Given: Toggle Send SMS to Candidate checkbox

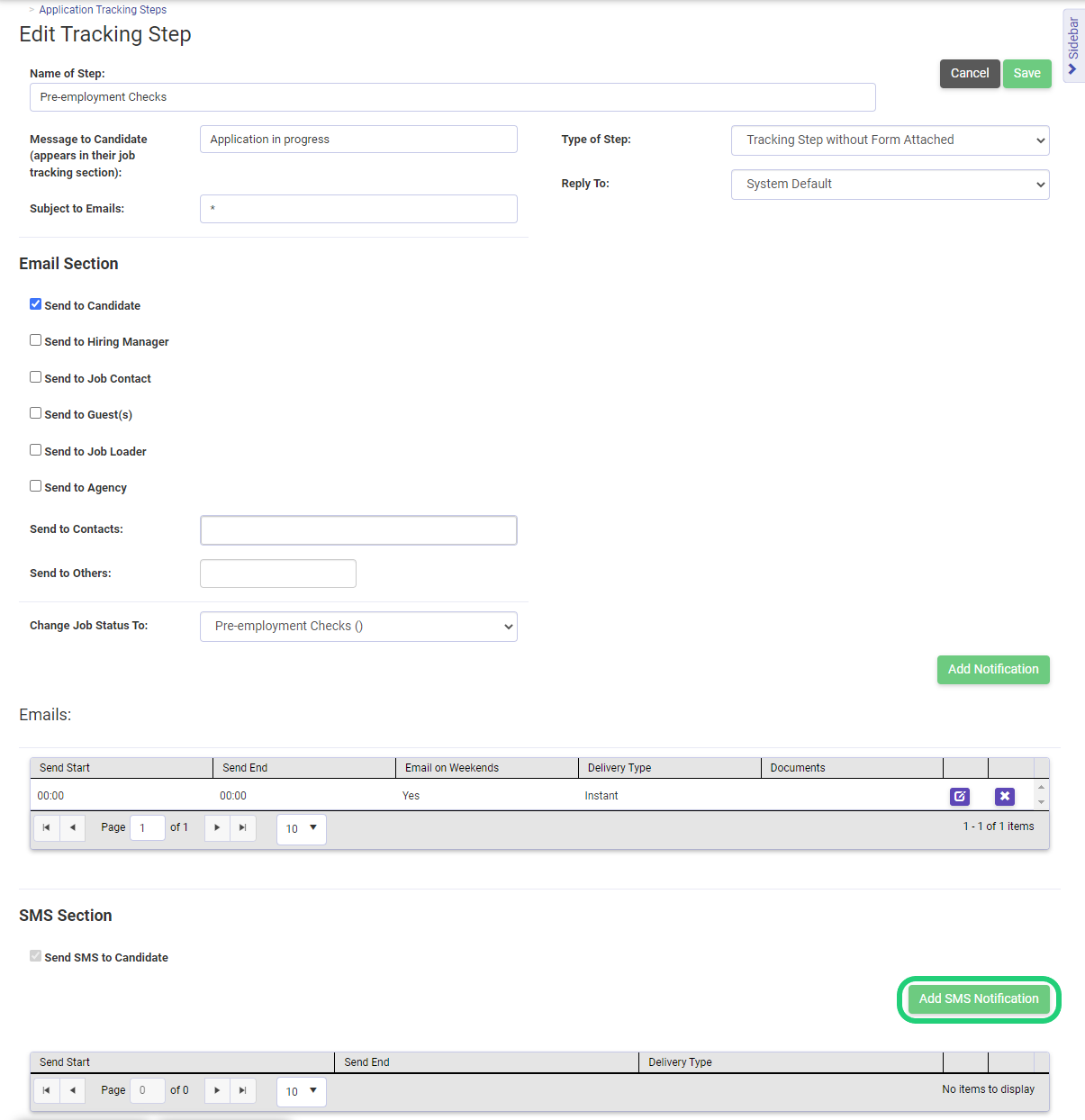Looking at the screenshot, I should click(36, 956).
